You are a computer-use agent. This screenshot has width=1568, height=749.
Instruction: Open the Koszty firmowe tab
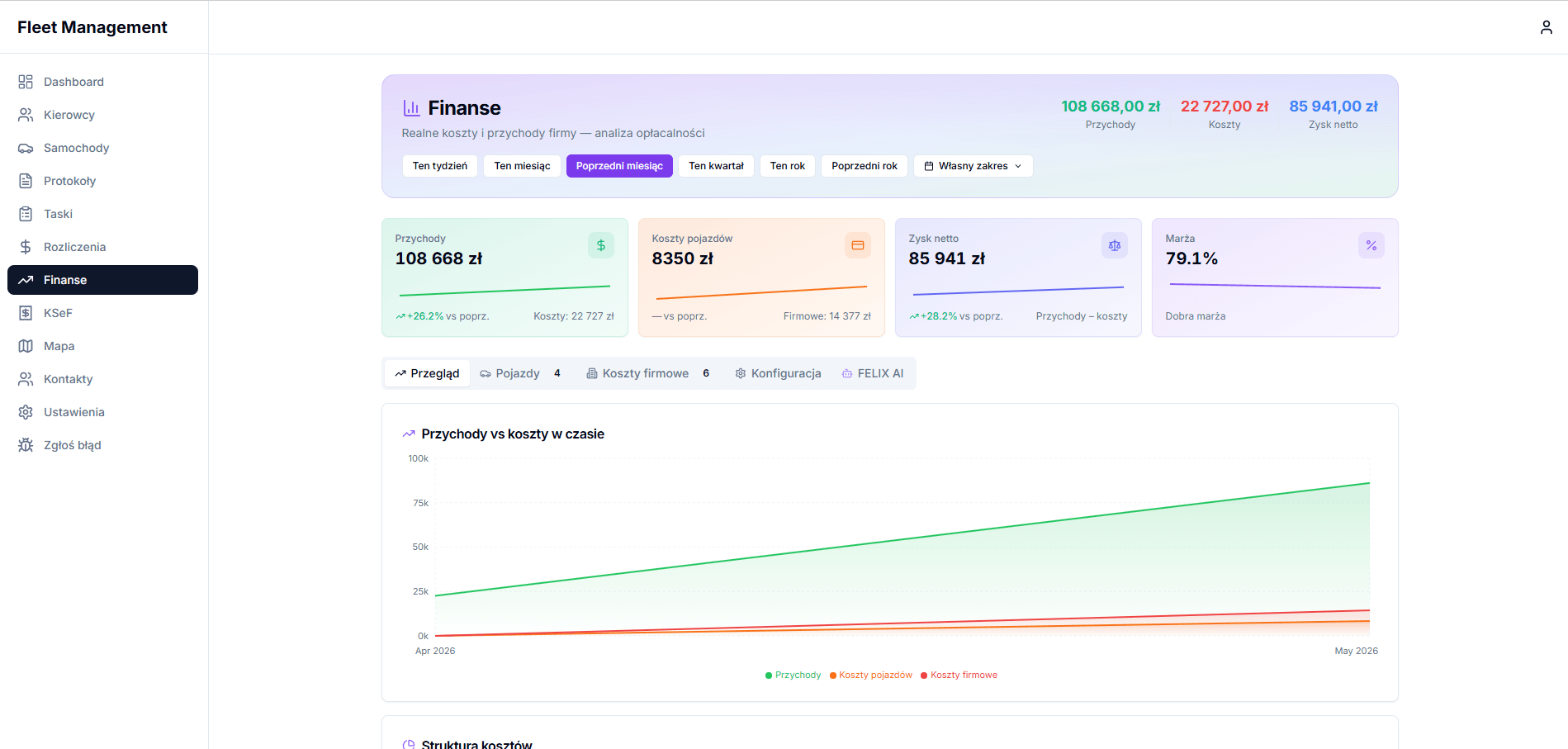coord(648,373)
